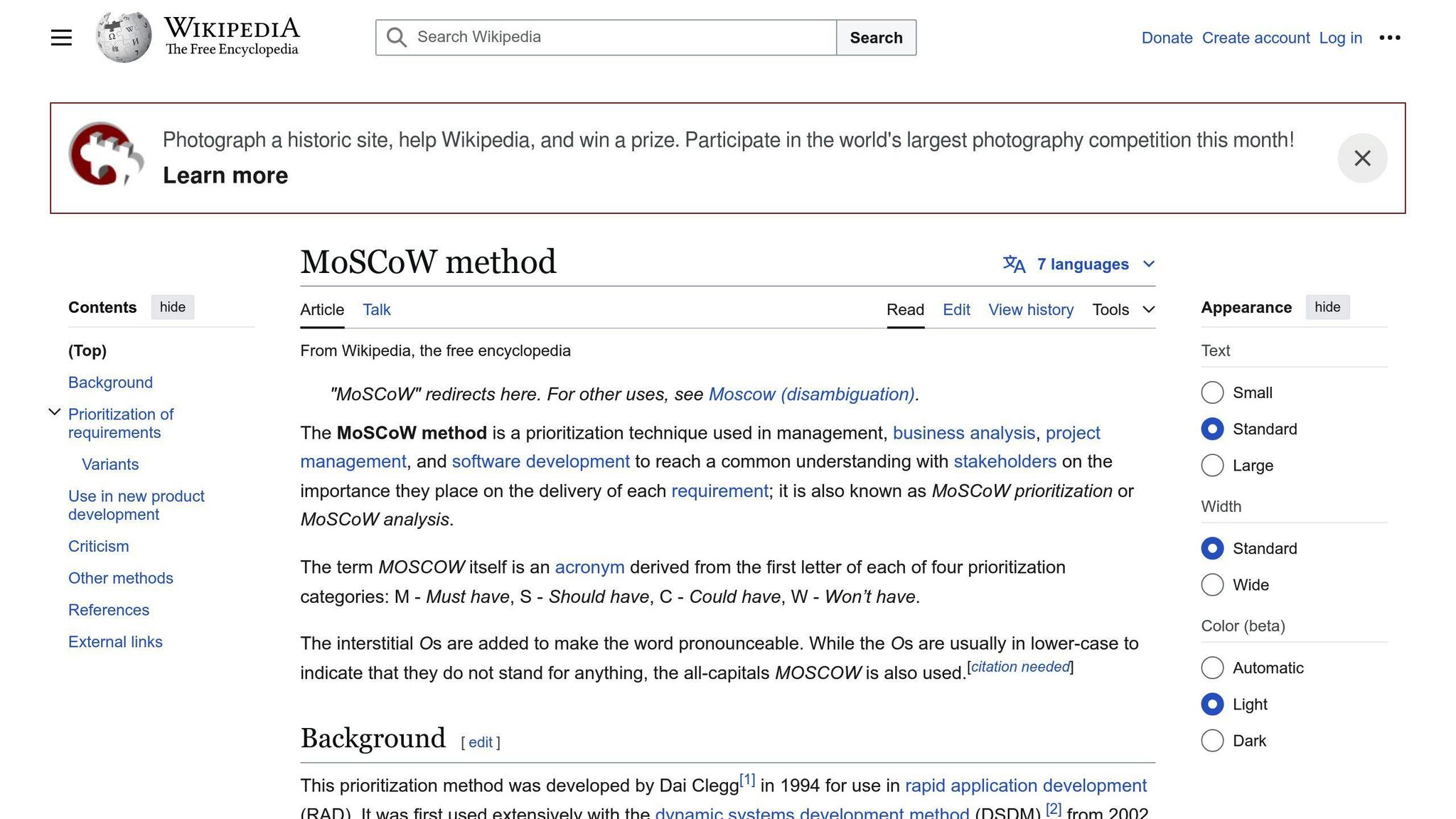Click the Donate link
1456x819 pixels.
point(1166,37)
